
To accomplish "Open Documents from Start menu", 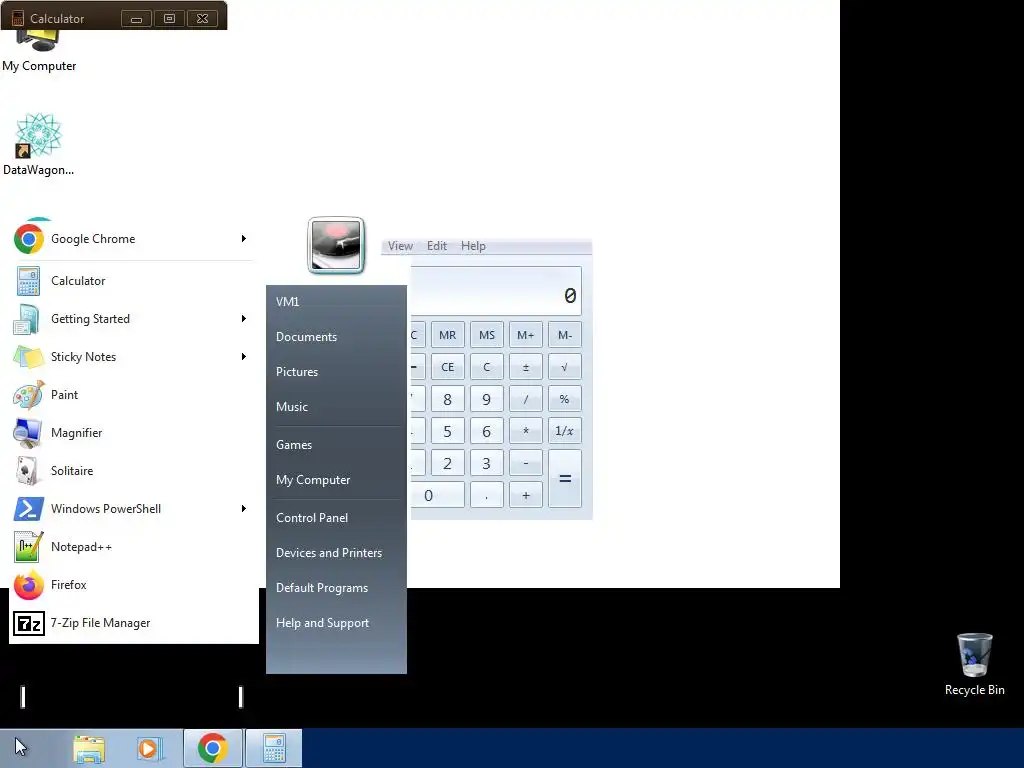I will [336, 337].
